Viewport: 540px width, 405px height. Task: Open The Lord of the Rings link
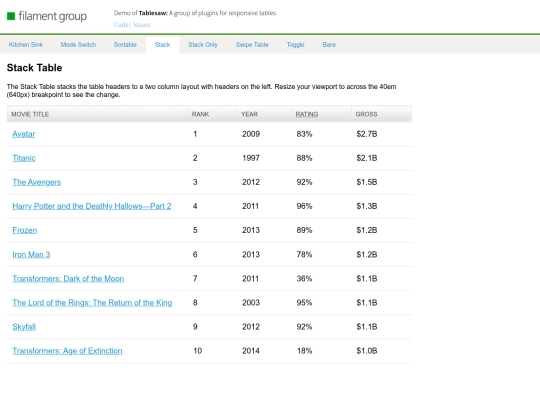pyautogui.click(x=92, y=303)
